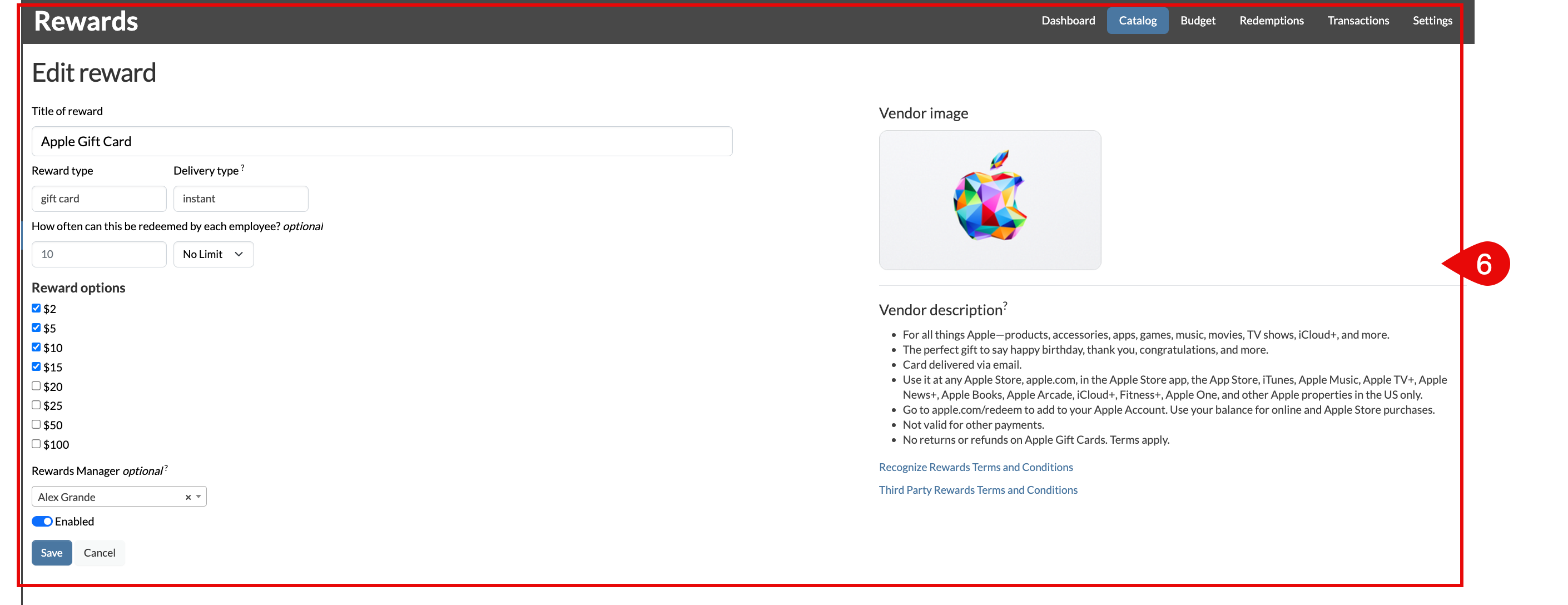Open the Settings tab

pyautogui.click(x=1432, y=21)
